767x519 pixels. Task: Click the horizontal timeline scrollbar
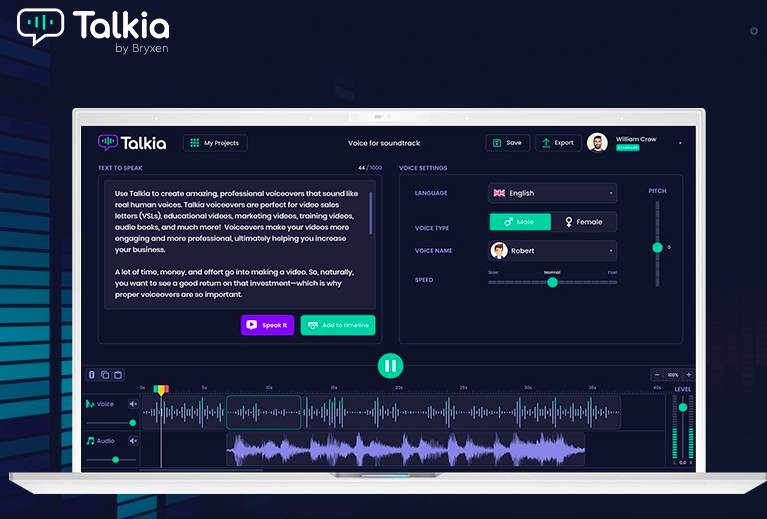(202, 470)
